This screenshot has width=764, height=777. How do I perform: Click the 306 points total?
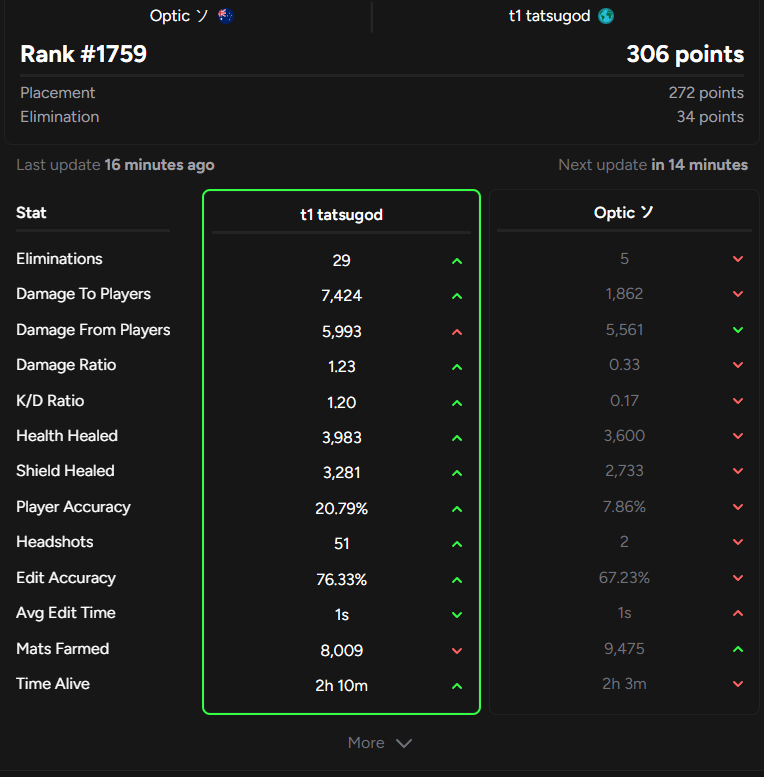coord(685,54)
